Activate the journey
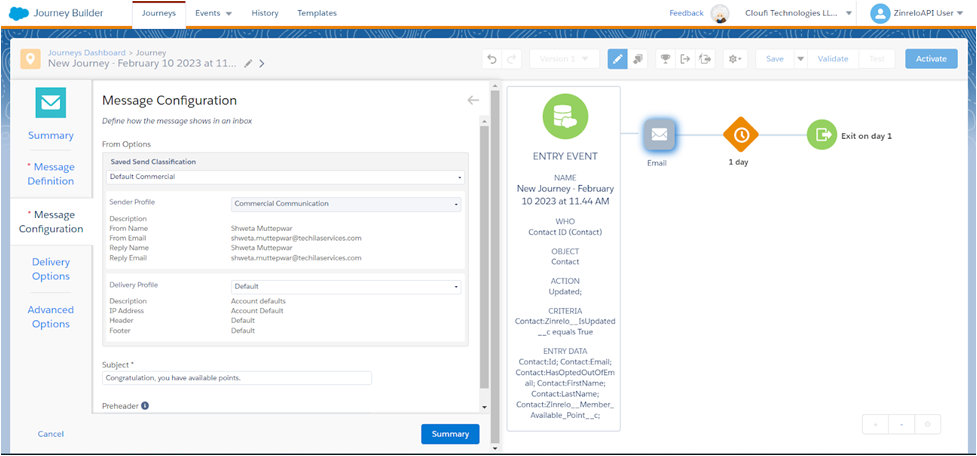The width and height of the screenshot is (977, 456). (931, 59)
